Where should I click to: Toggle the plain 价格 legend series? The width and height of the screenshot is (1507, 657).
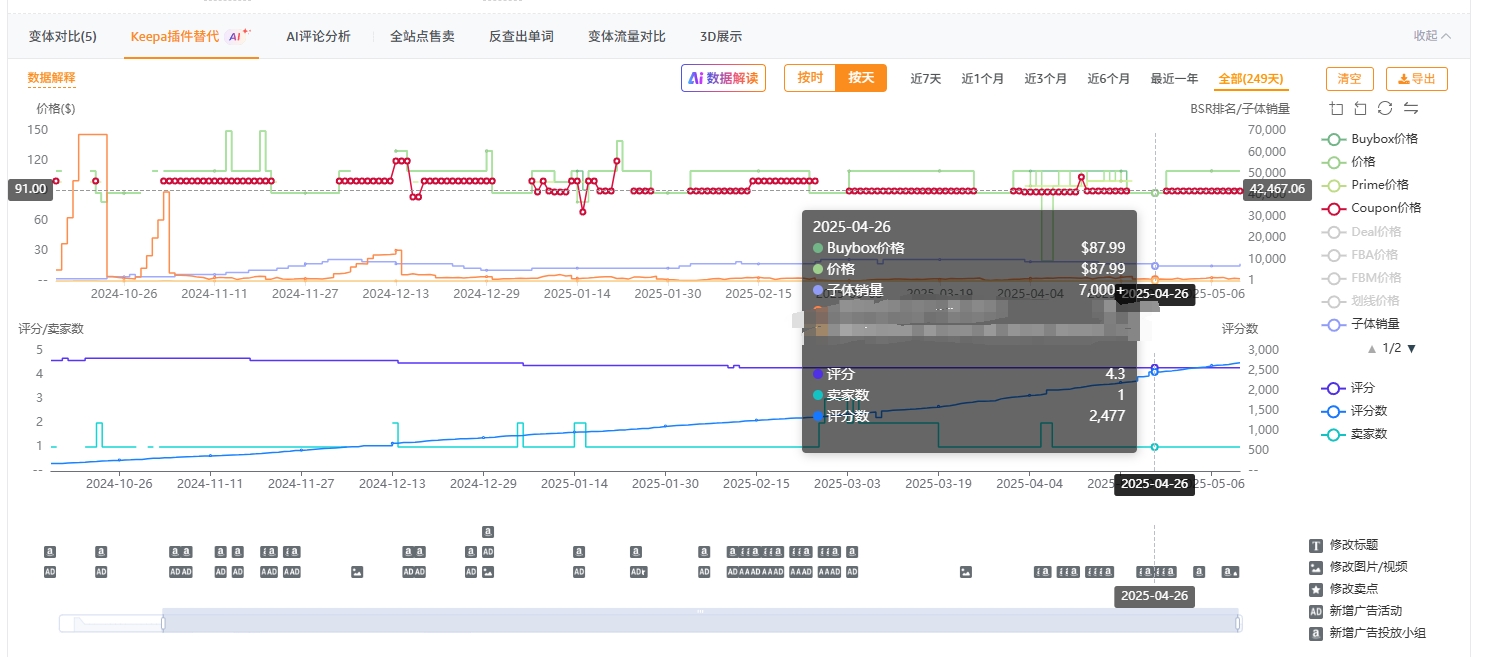click(x=1349, y=162)
